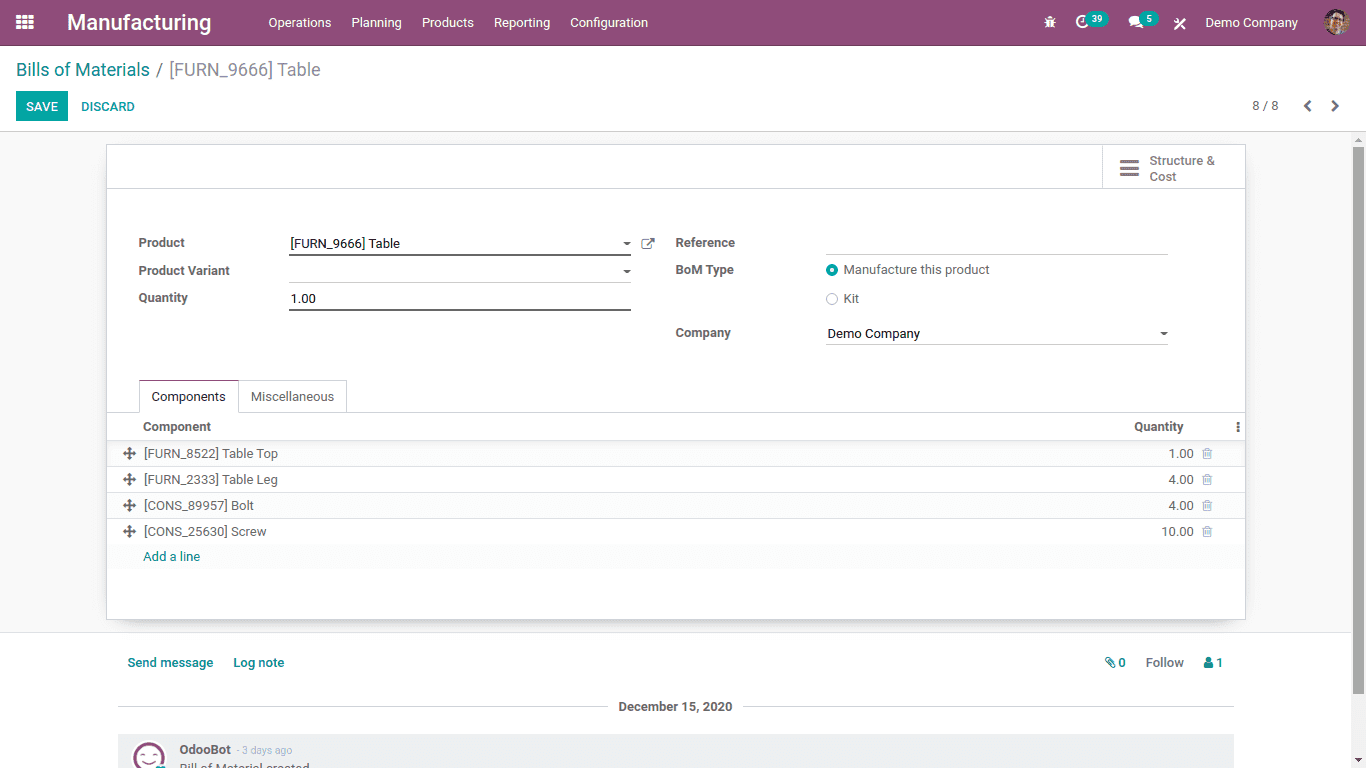Click the debug bug icon
1366x768 pixels.
1050,22
